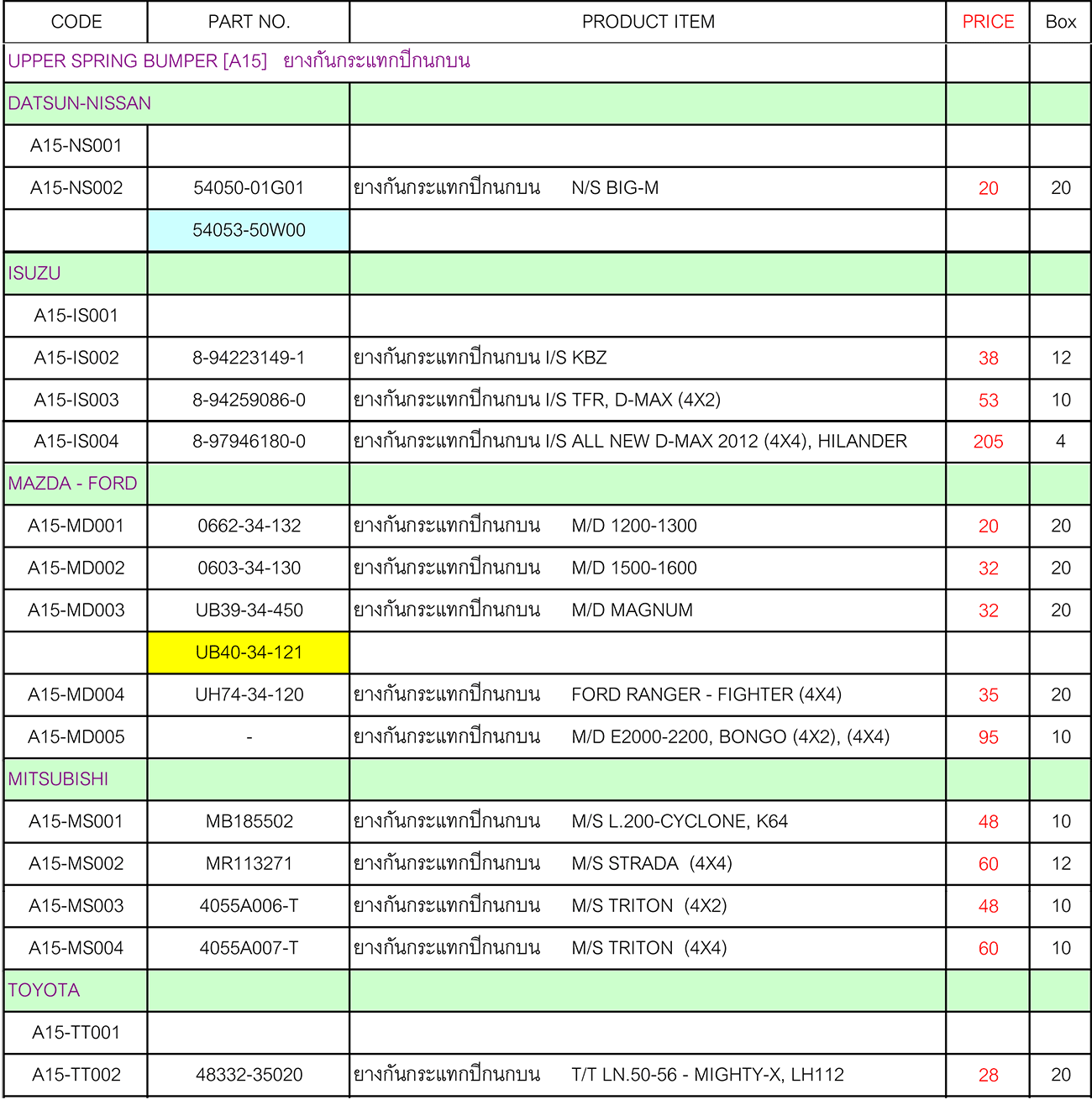The width and height of the screenshot is (1092, 1100).
Task: Click the PART NO. column header
Action: [249, 22]
